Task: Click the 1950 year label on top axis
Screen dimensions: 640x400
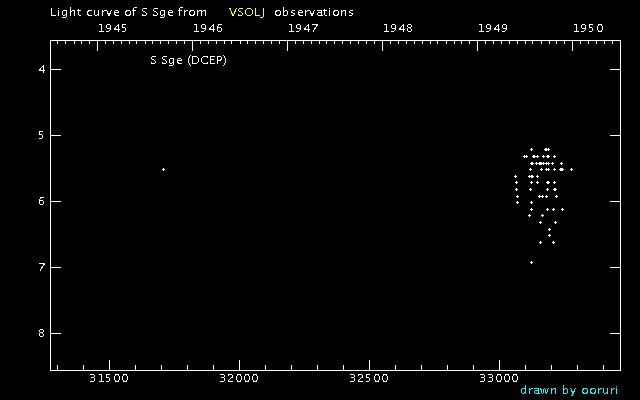Action: coord(588,28)
